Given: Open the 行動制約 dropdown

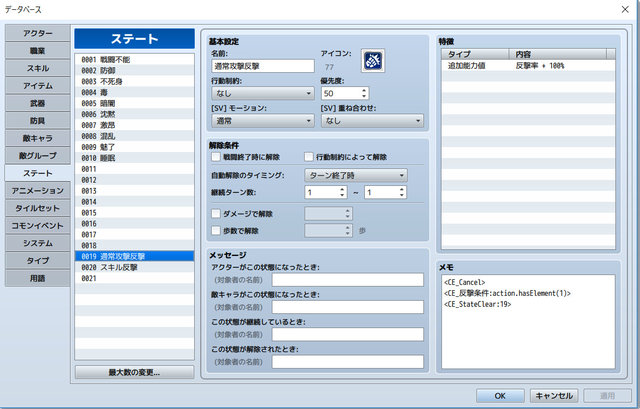Looking at the screenshot, I should 263,93.
